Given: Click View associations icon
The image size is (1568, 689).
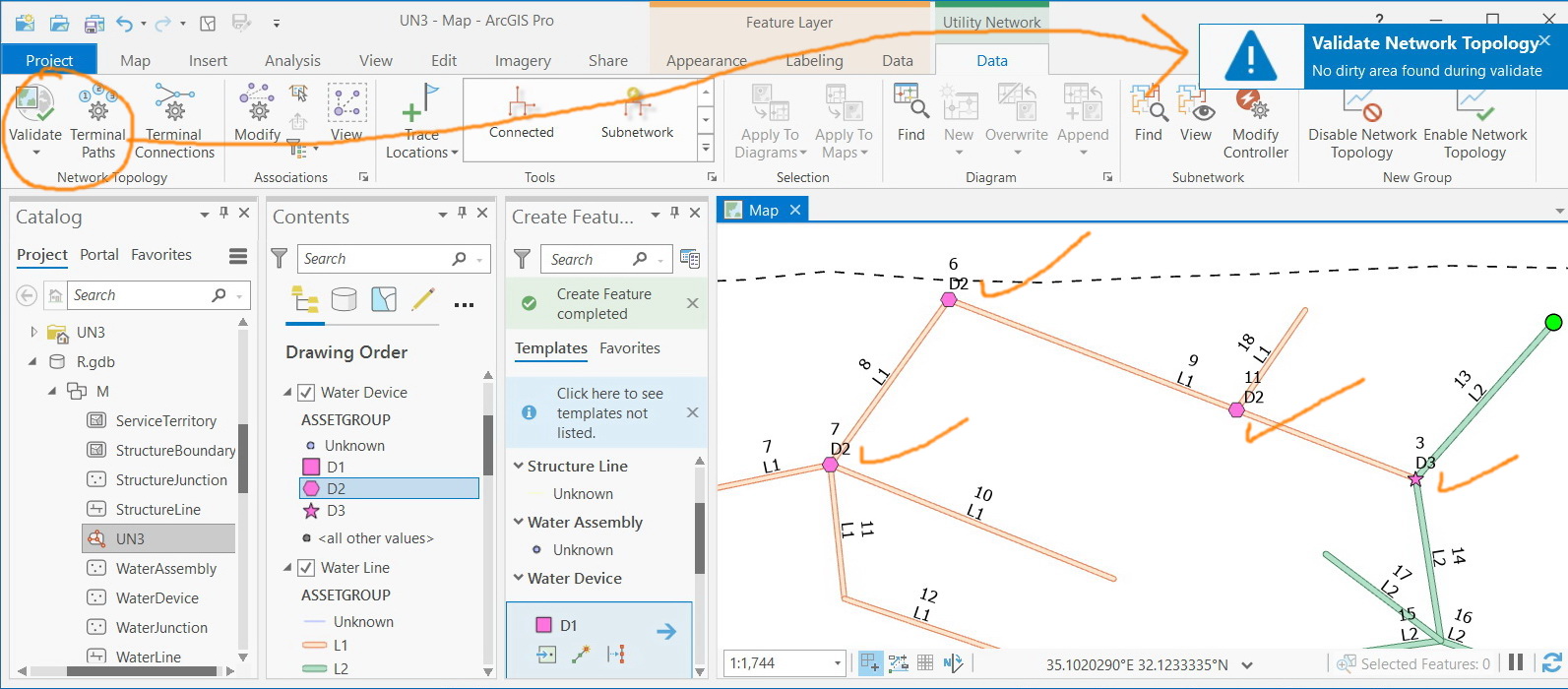Looking at the screenshot, I should pos(346,103).
